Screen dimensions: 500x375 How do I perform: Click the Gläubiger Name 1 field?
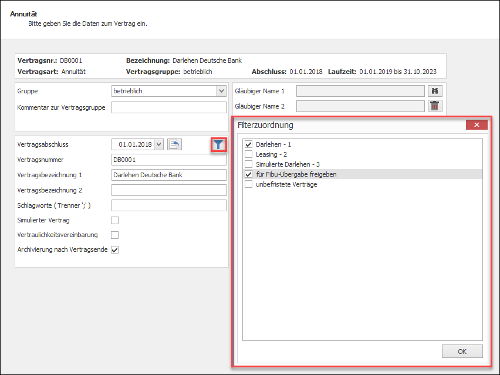pyautogui.click(x=360, y=91)
